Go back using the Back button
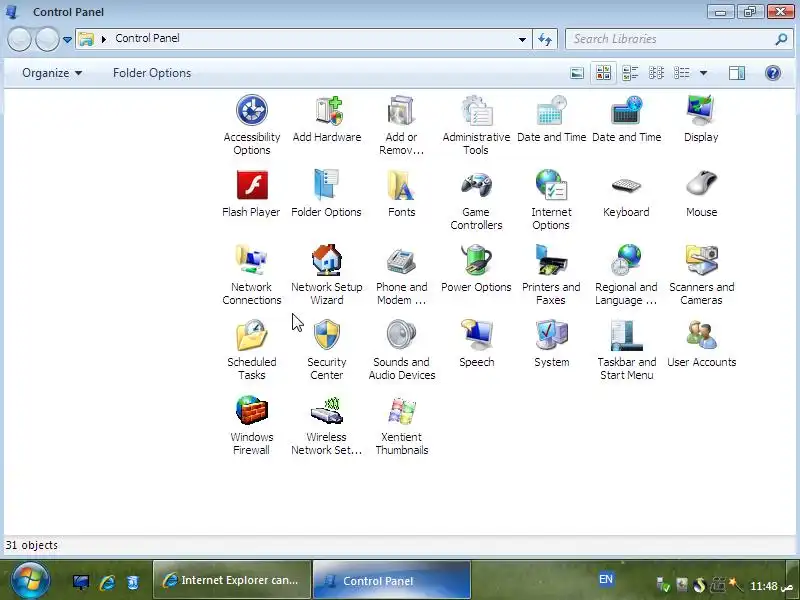This screenshot has height=600, width=800. click(19, 39)
